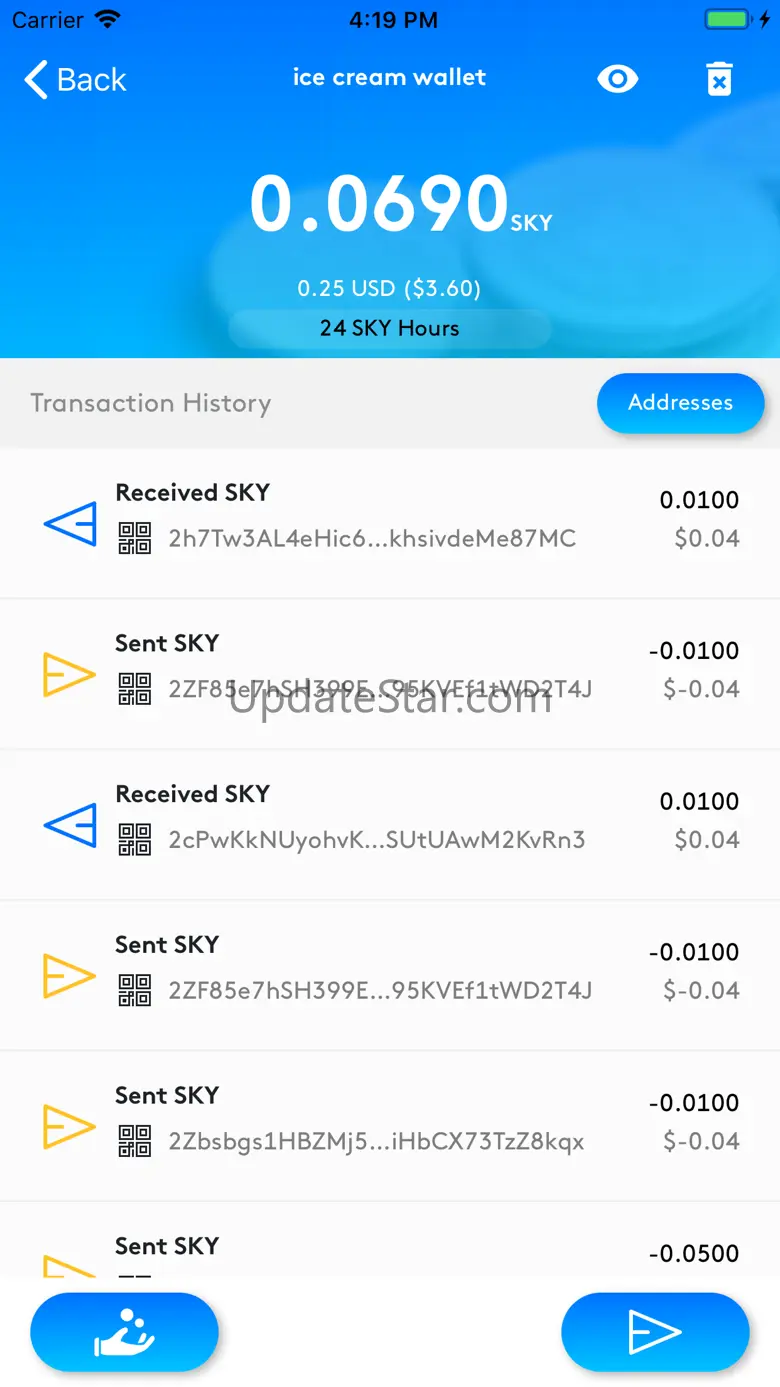Tap the receive hand-coins button
This screenshot has height=1387, width=780.
(124, 1332)
